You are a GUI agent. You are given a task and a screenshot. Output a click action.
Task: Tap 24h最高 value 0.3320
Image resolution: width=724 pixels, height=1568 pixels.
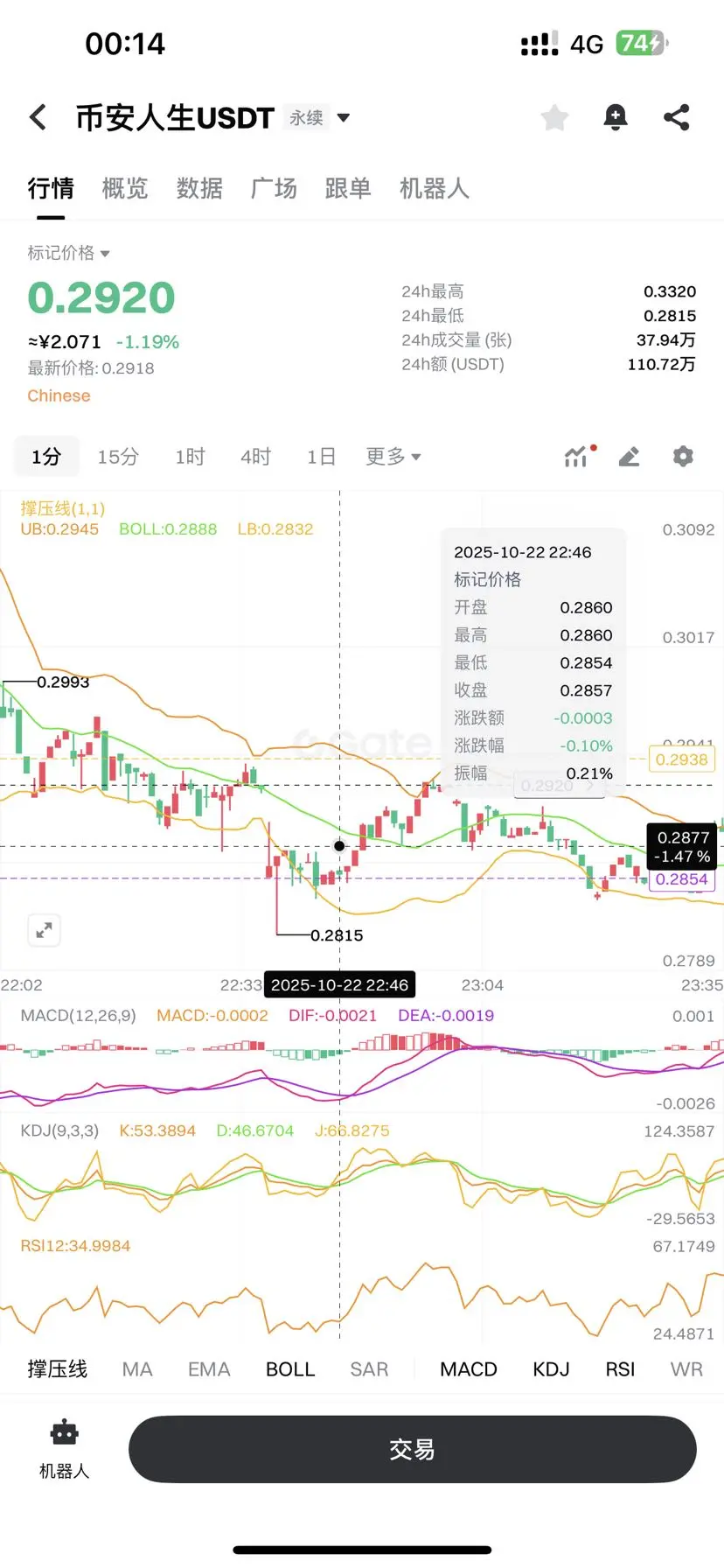point(670,291)
